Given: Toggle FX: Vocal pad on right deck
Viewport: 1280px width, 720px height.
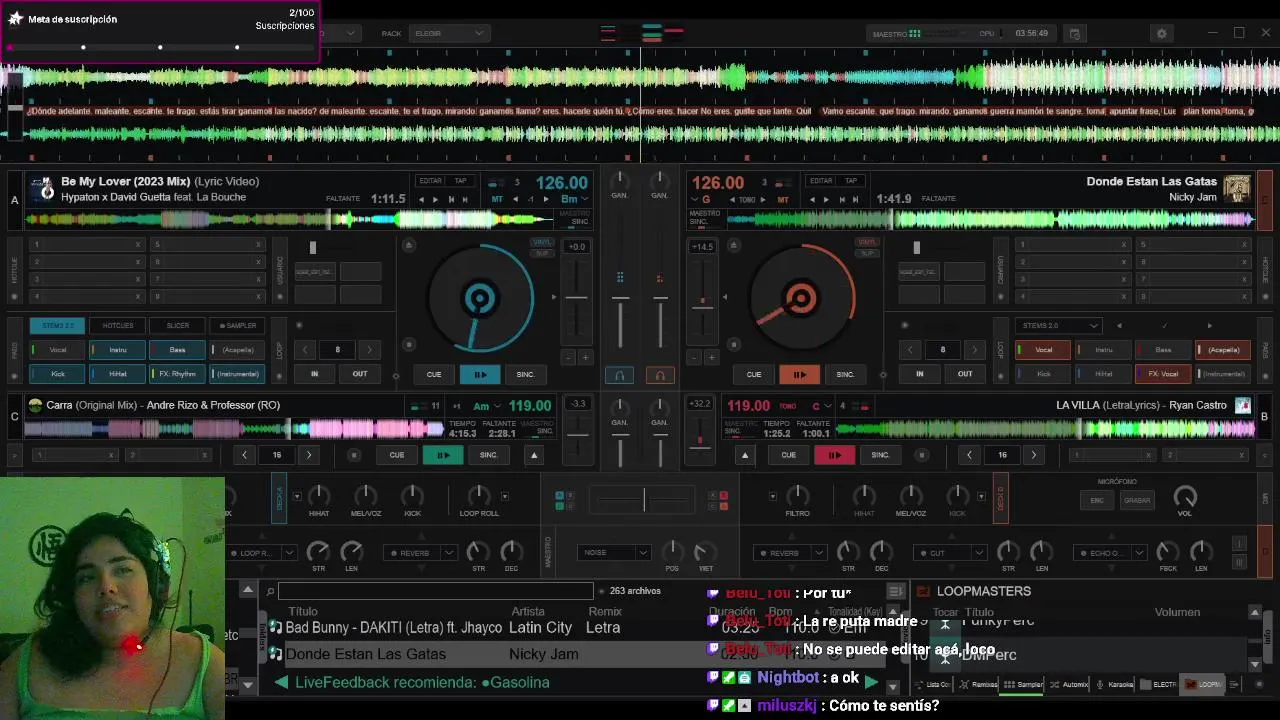Looking at the screenshot, I should pyautogui.click(x=1163, y=374).
